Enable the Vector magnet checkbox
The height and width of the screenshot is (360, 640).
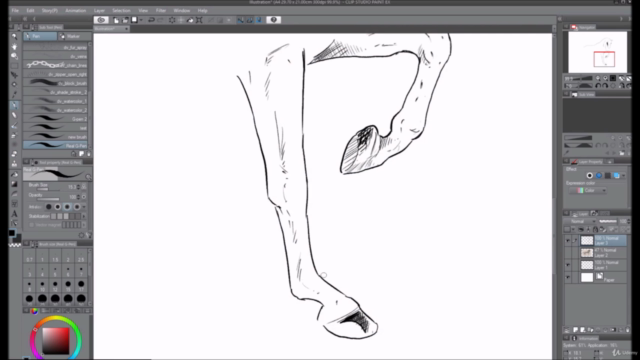pyautogui.click(x=31, y=225)
